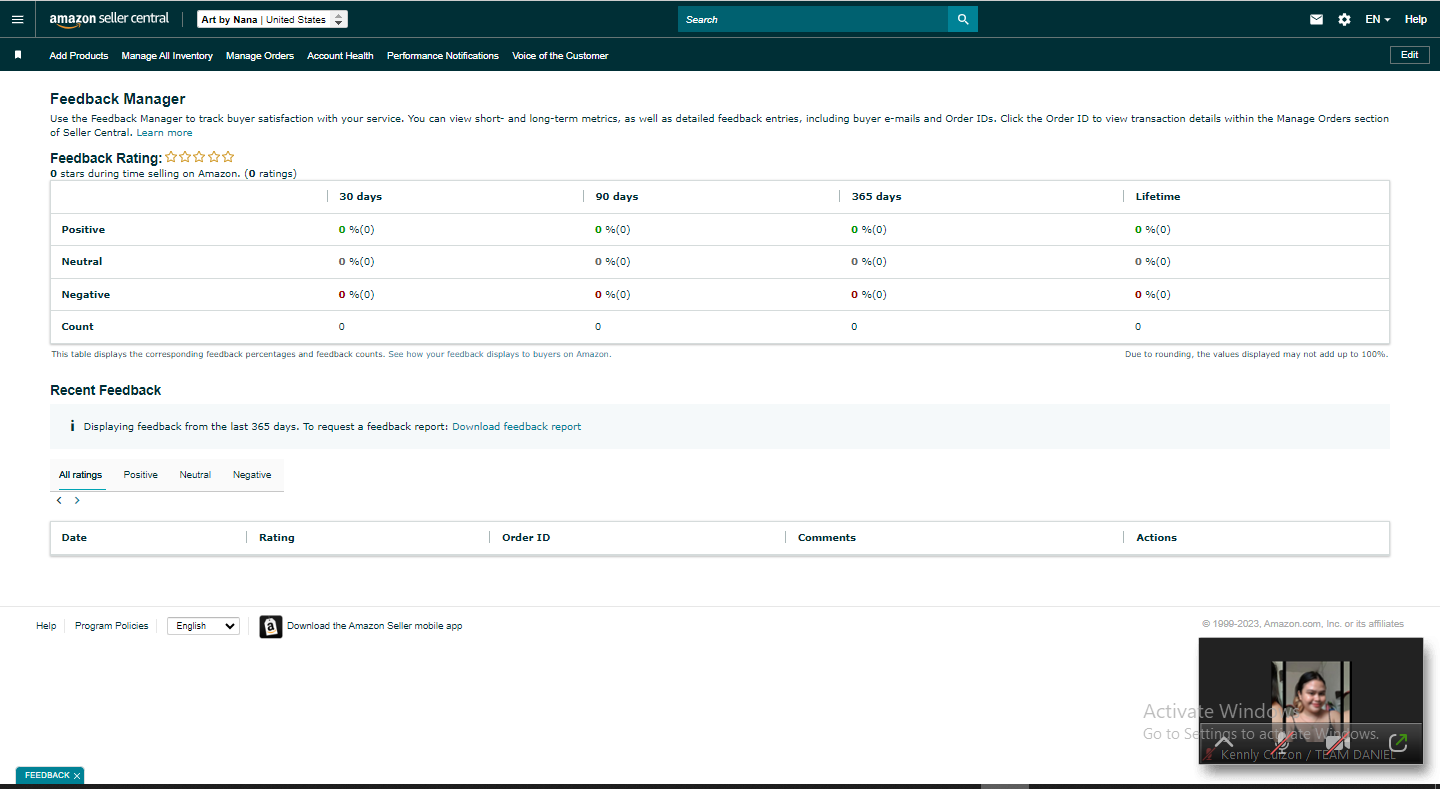The image size is (1440, 789).
Task: Open the hamburger main menu
Action: 17,19
